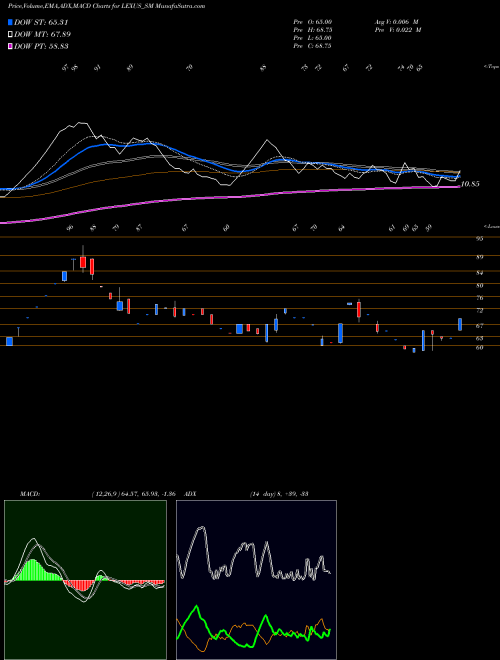
Task: Click the ADX chart panel
Action: (x=256, y=580)
